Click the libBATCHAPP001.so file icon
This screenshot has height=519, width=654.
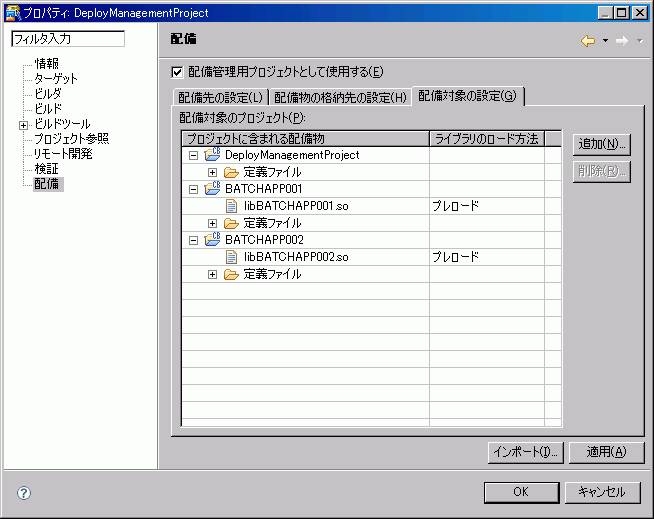pyautogui.click(x=231, y=206)
